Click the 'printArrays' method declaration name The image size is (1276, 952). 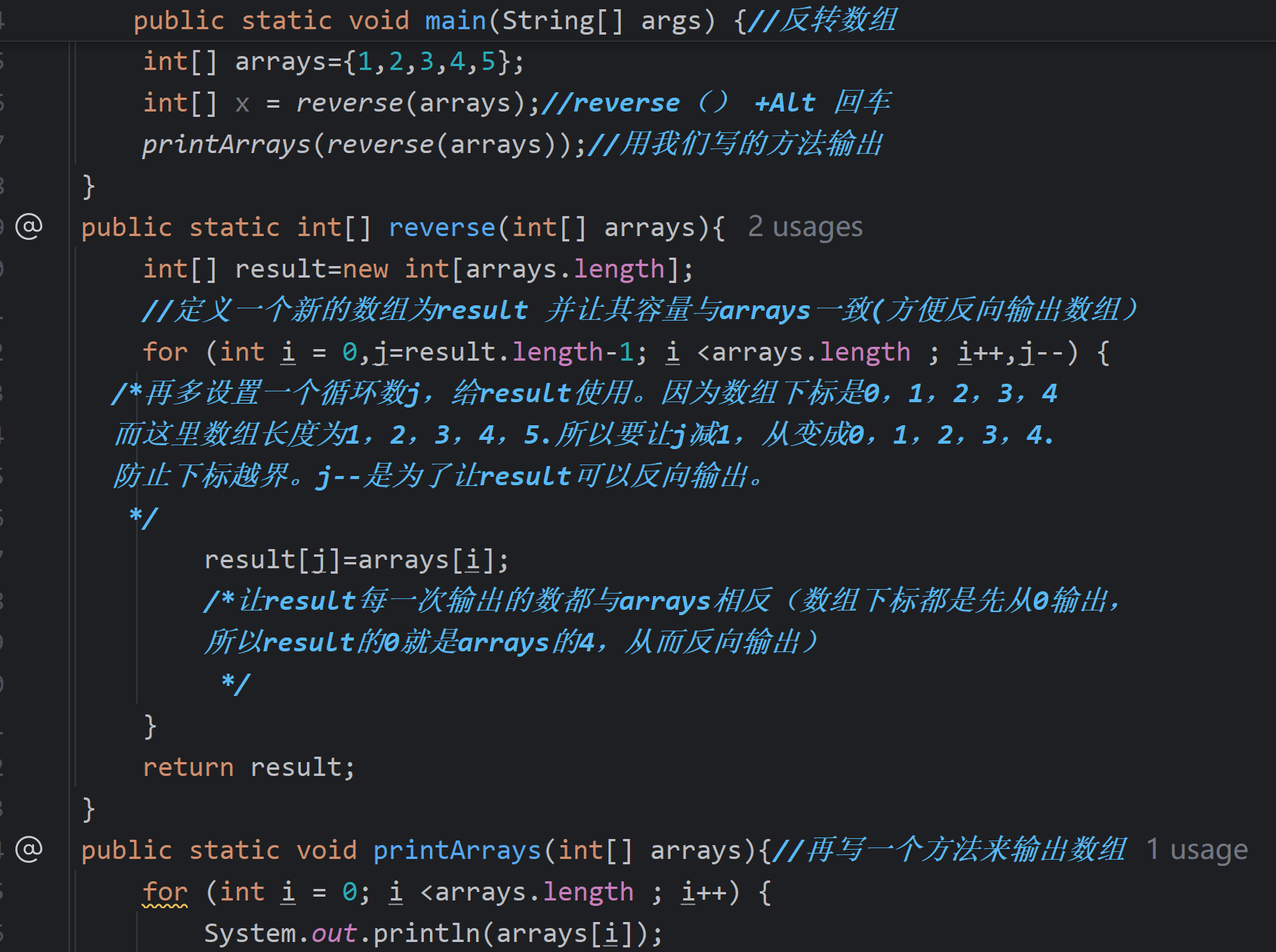(458, 850)
